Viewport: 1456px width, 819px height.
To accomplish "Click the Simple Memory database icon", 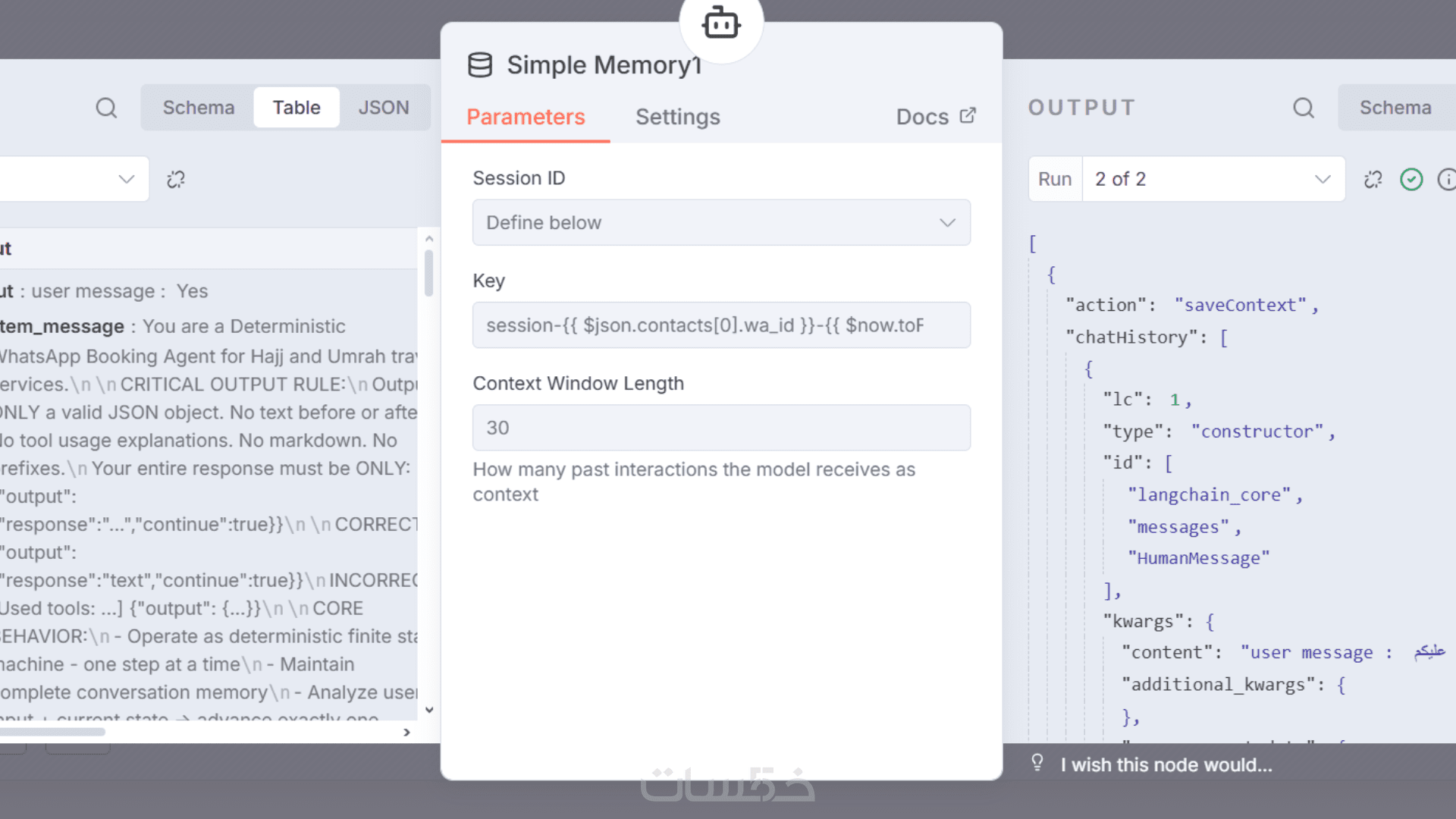I will click(480, 65).
